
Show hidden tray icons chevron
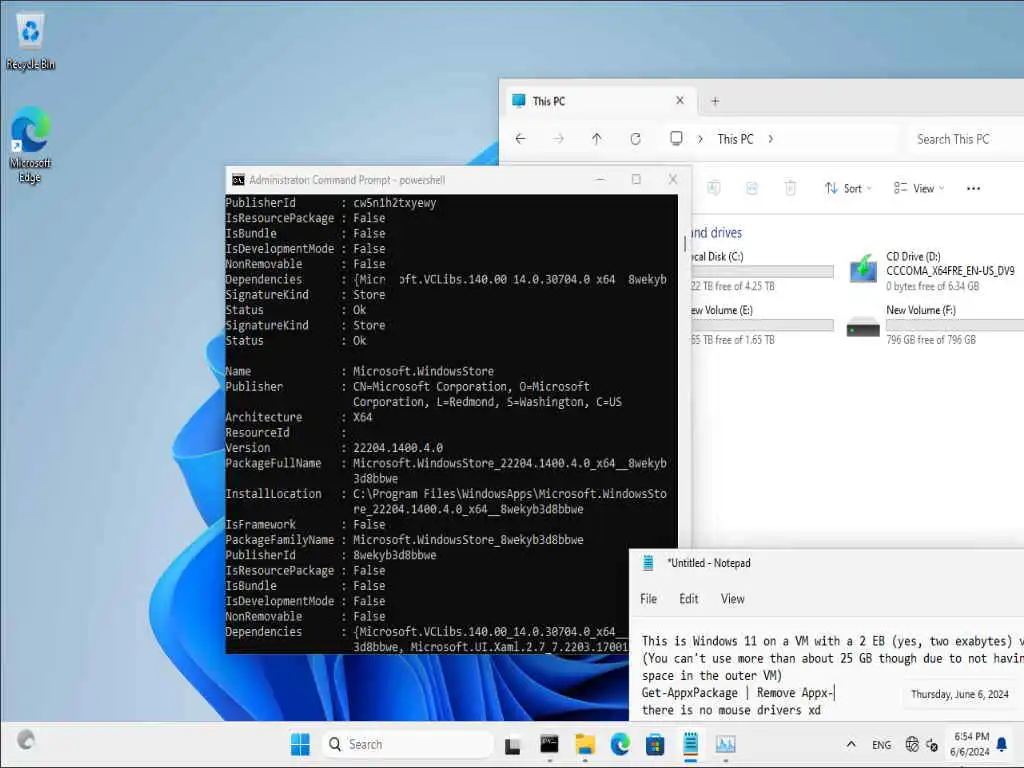(x=851, y=744)
